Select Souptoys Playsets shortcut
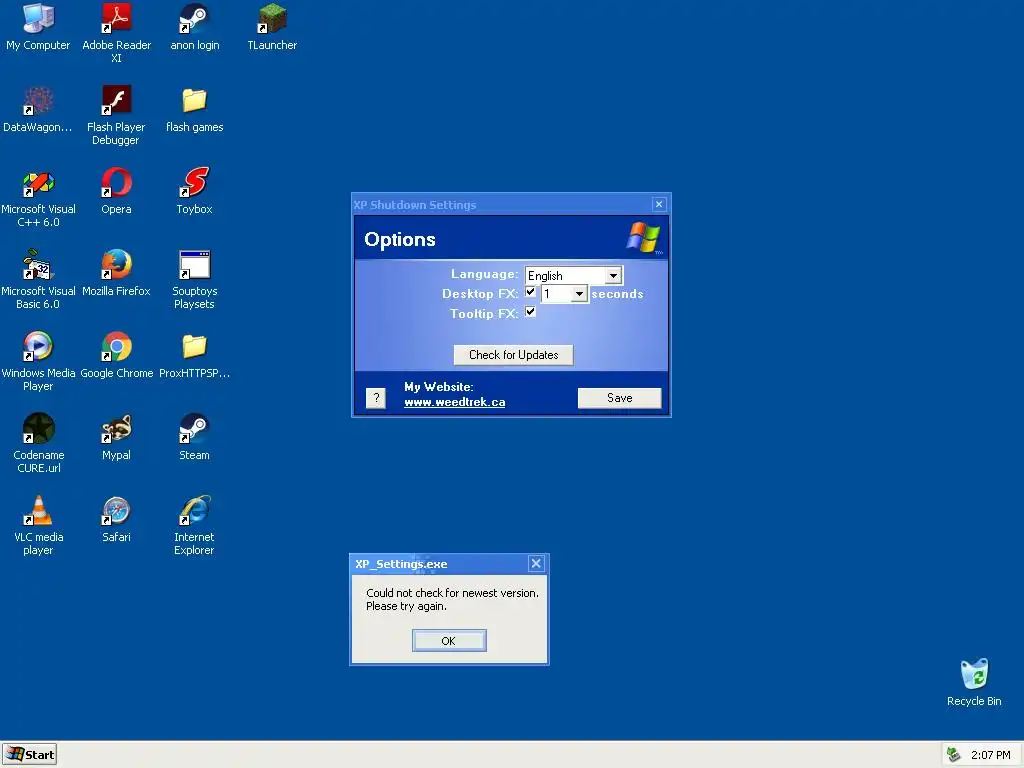The height and width of the screenshot is (768, 1024). (x=194, y=279)
